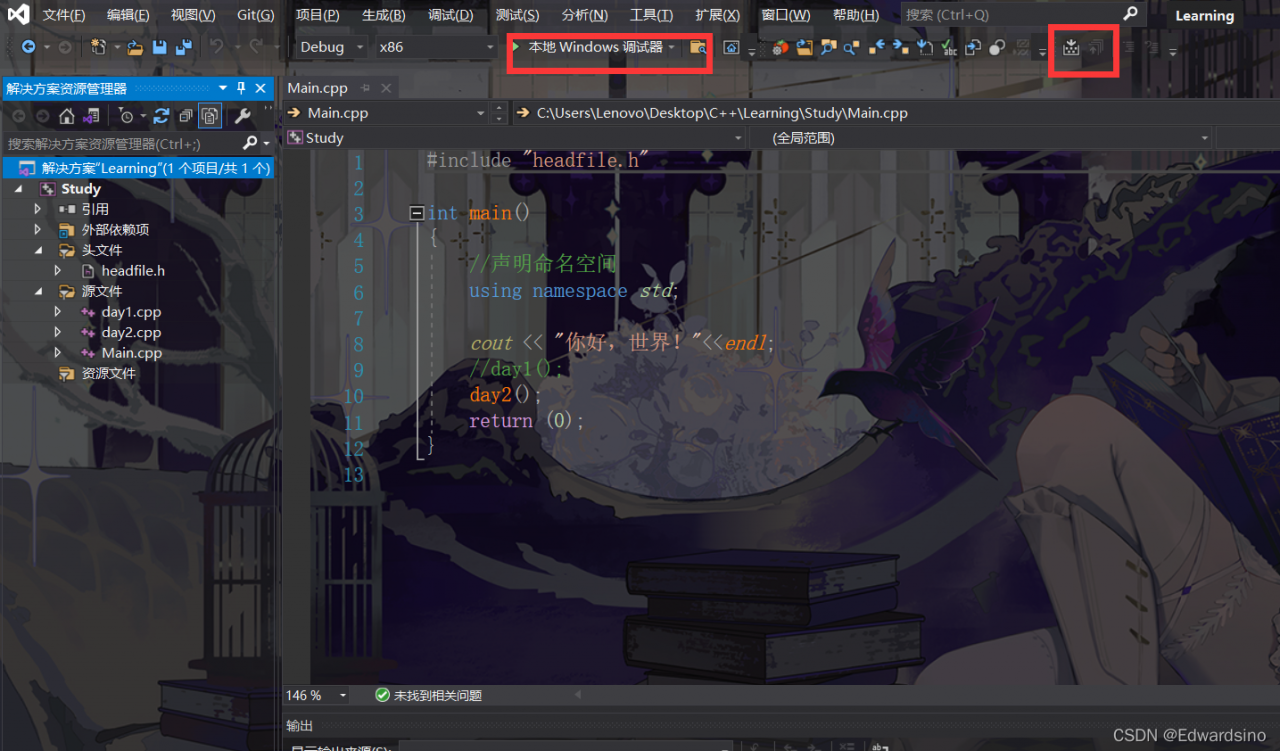
Task: Select headfile.h in Solution Explorer
Action: 133,270
